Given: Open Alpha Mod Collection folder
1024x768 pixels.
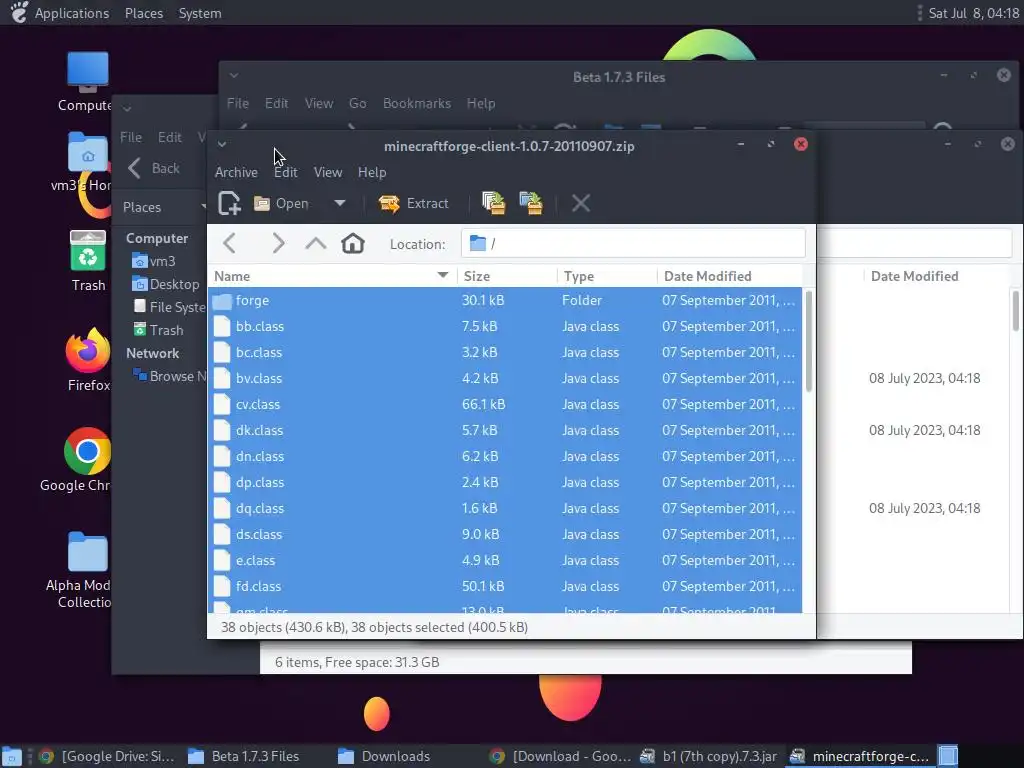Looking at the screenshot, I should pyautogui.click(x=88, y=570).
